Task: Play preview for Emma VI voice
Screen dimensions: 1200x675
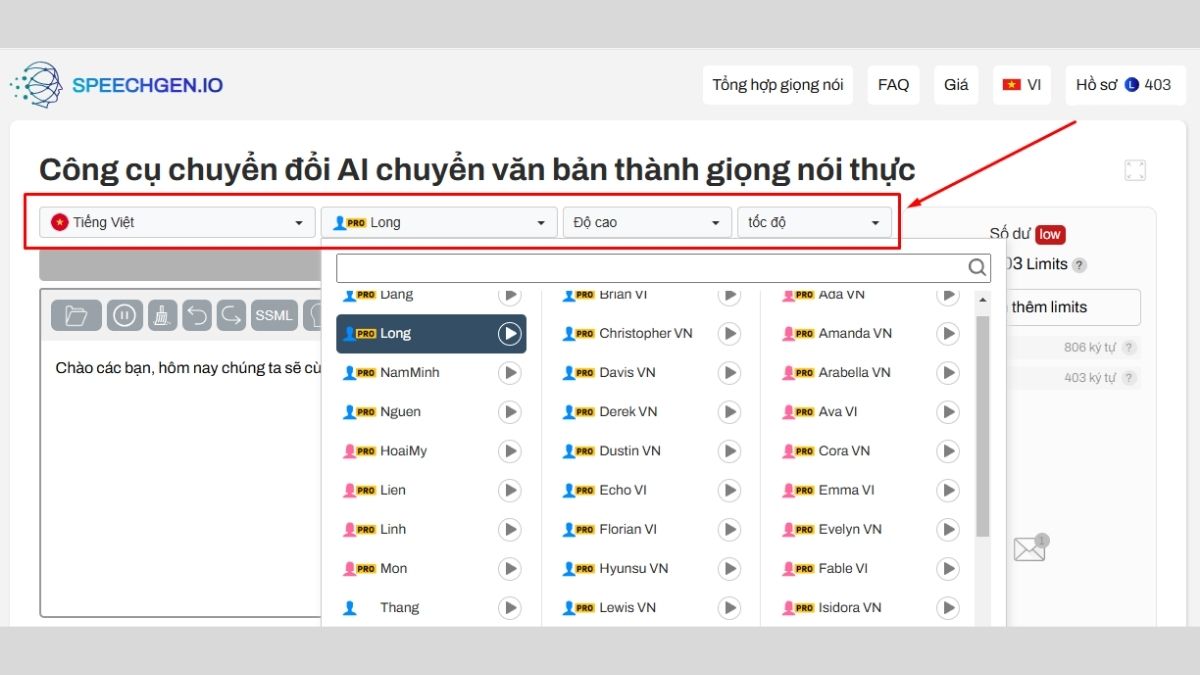Action: click(948, 490)
